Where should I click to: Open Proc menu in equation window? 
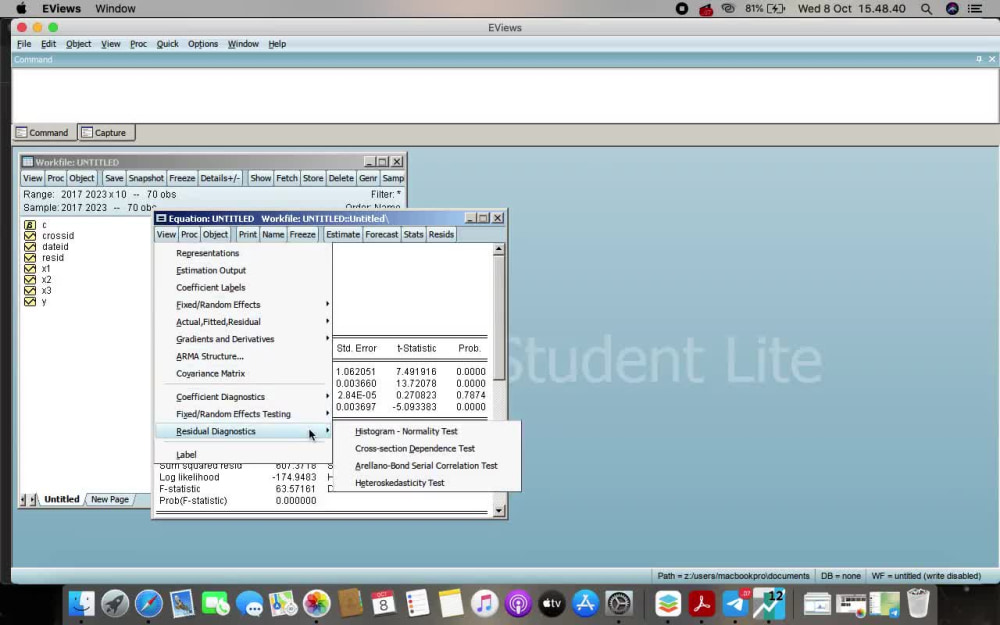189,235
